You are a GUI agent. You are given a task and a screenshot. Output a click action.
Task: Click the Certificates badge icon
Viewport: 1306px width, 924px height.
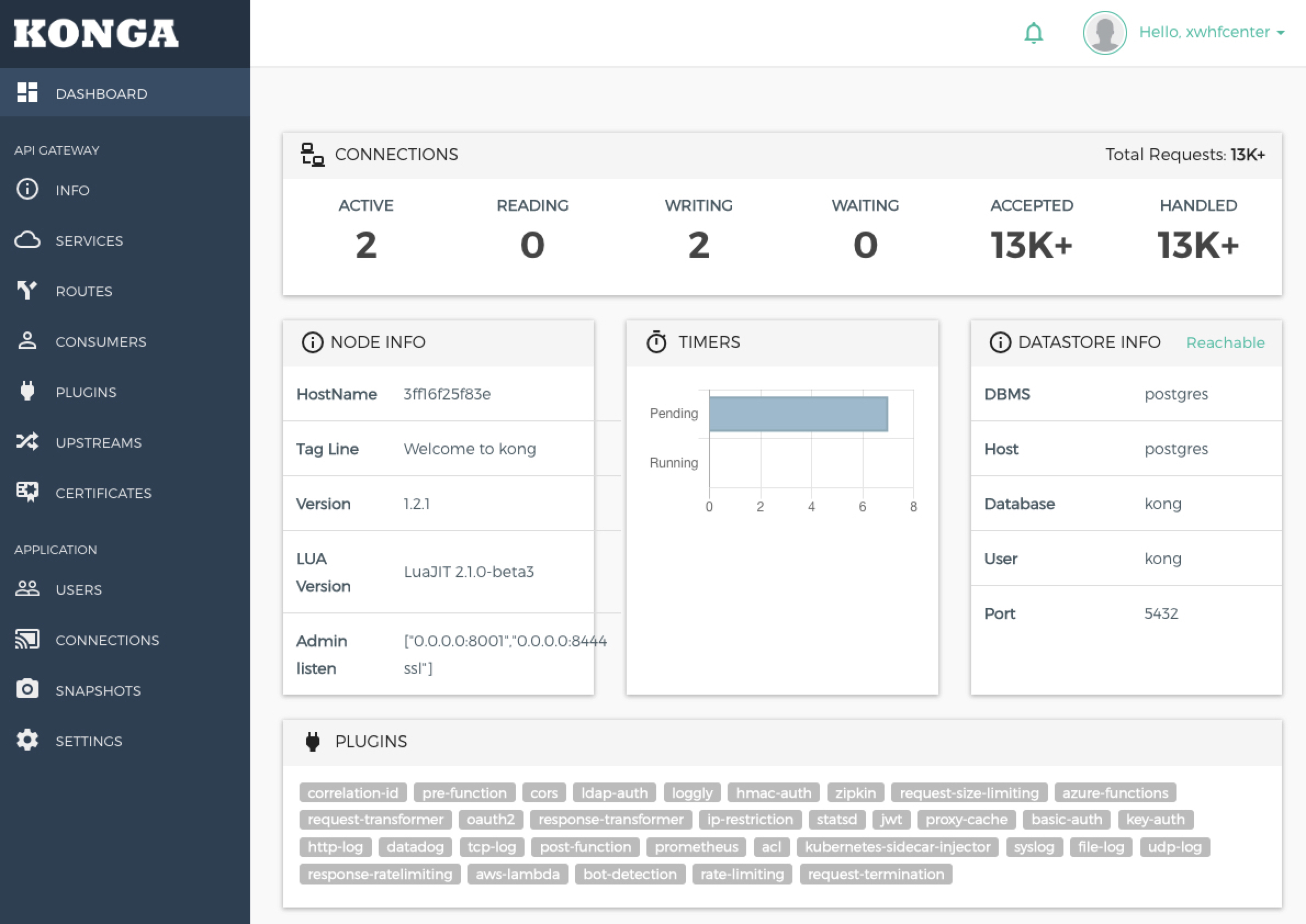pyautogui.click(x=27, y=492)
